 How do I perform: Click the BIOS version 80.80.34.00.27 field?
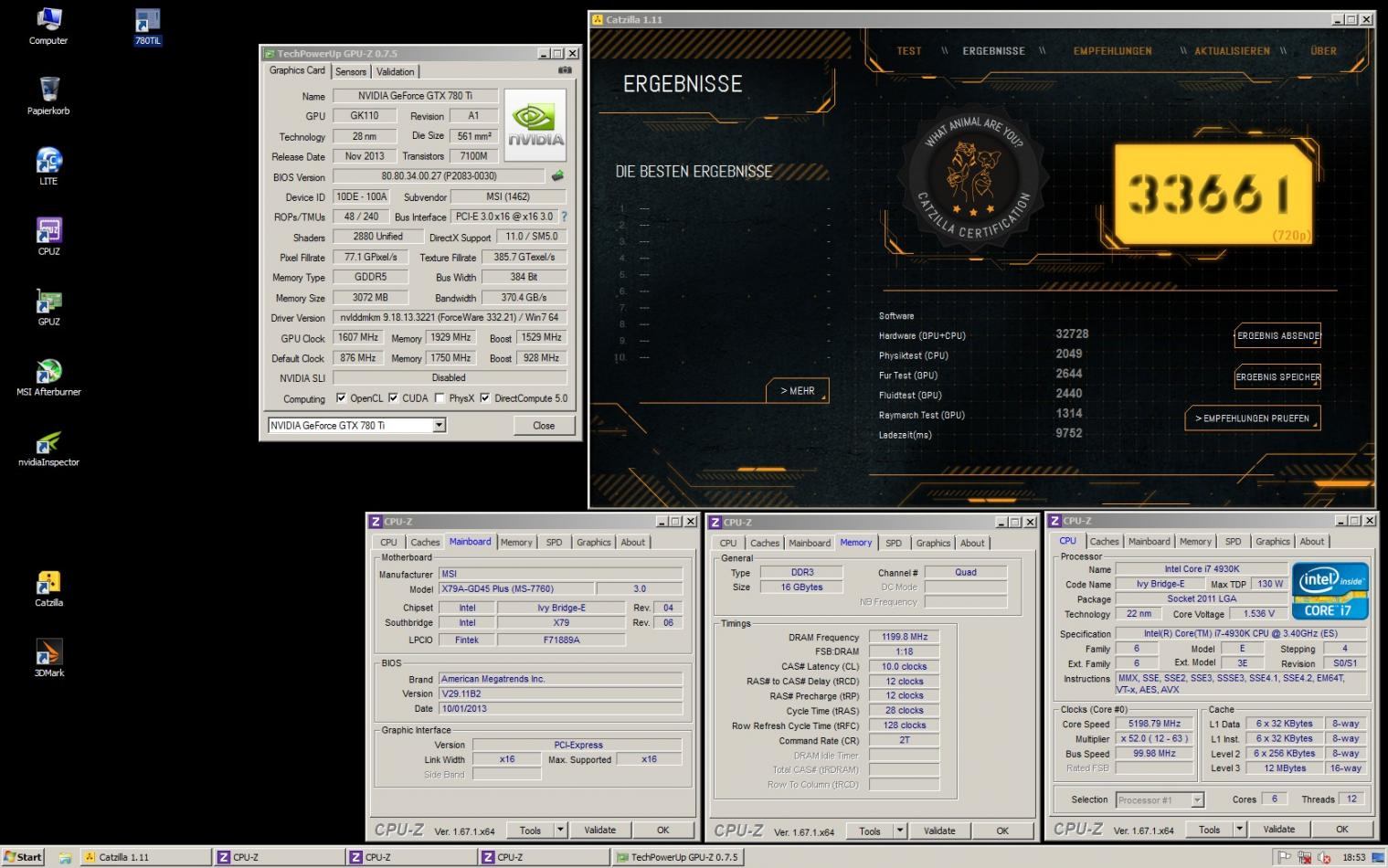439,176
